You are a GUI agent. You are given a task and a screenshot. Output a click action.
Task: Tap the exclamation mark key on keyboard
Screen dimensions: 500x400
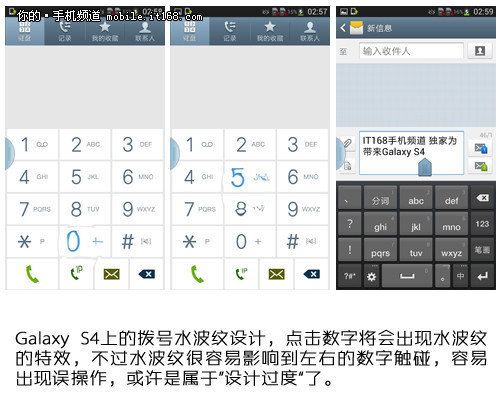coord(350,250)
